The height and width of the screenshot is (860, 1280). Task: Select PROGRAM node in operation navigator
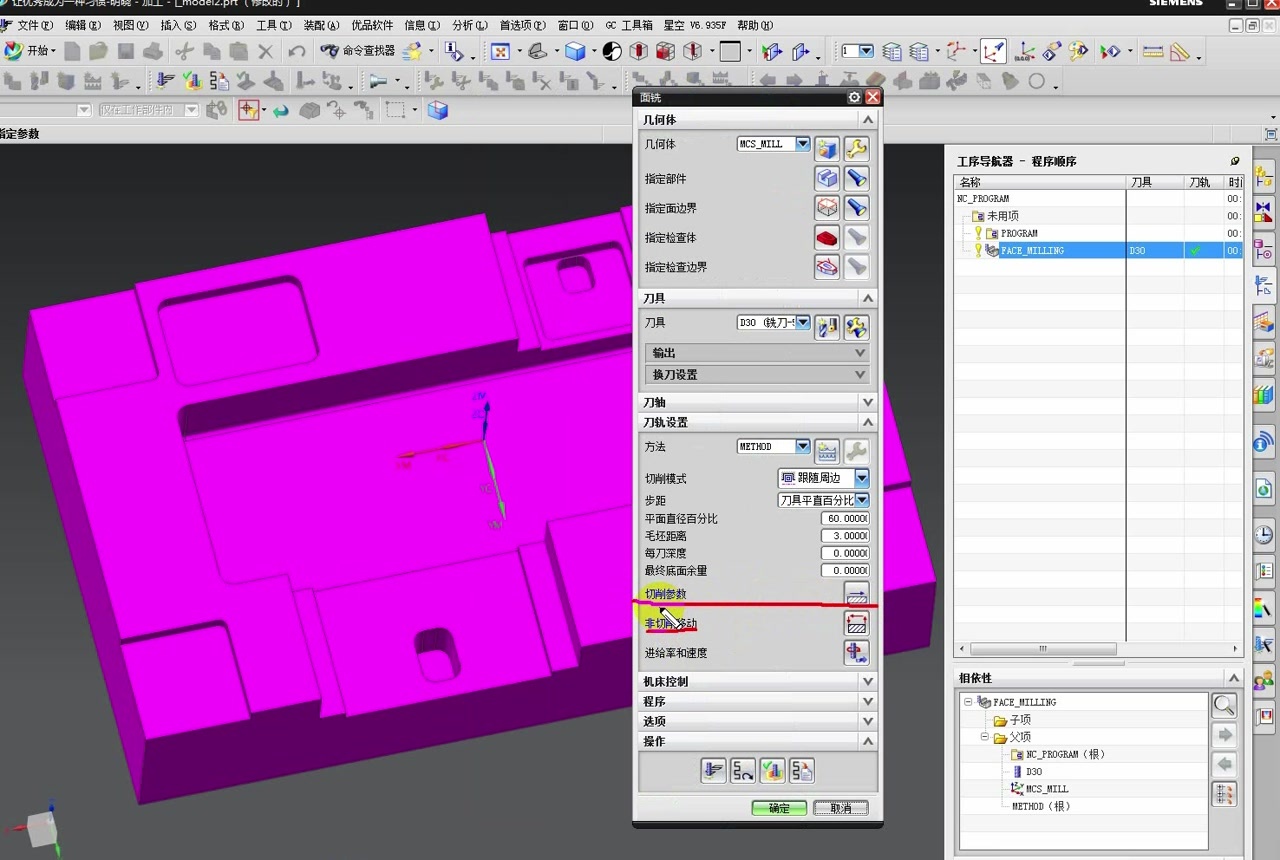point(1019,233)
